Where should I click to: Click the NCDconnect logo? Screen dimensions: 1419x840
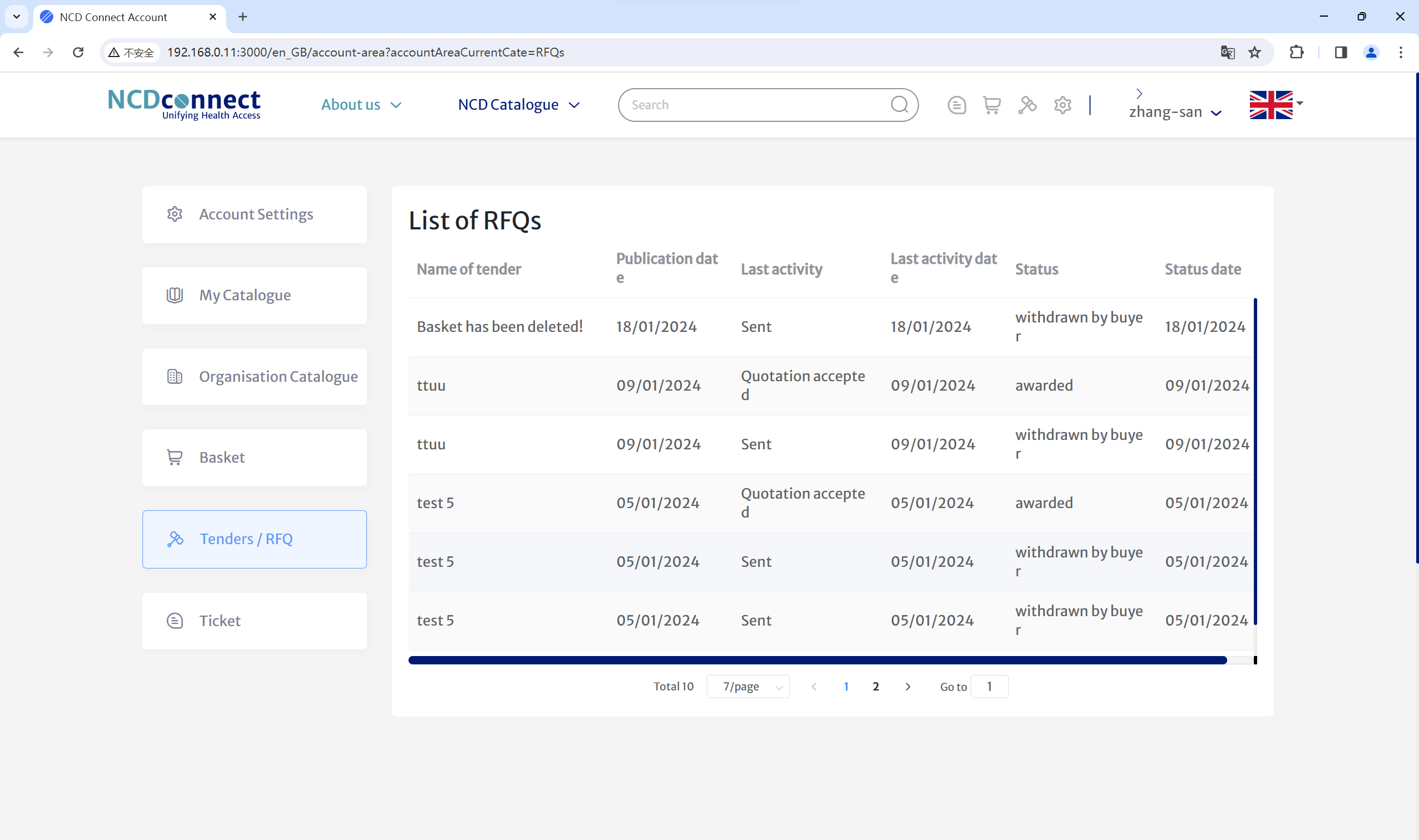[x=184, y=104]
